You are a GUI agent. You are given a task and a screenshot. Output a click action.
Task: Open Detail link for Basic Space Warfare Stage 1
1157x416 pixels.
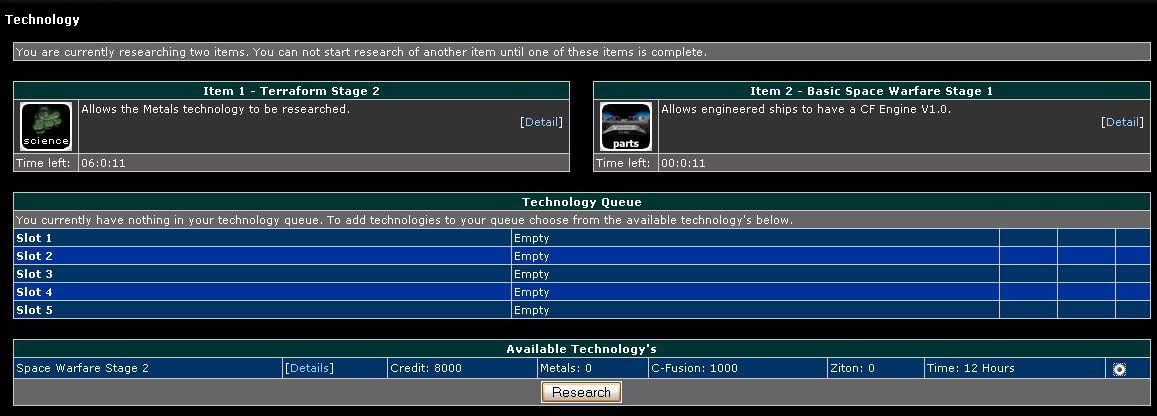pos(1121,122)
